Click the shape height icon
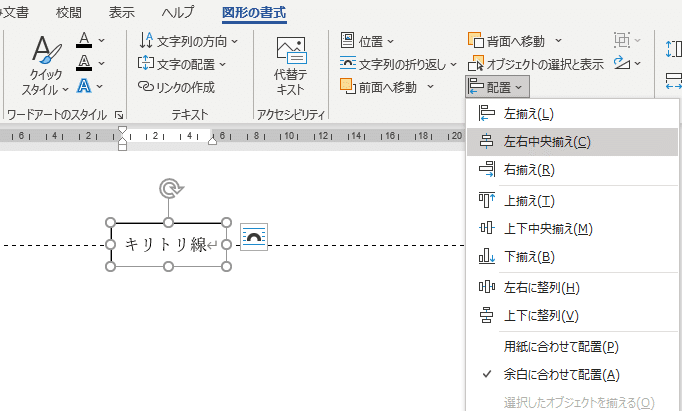The image size is (682, 411). [673, 49]
